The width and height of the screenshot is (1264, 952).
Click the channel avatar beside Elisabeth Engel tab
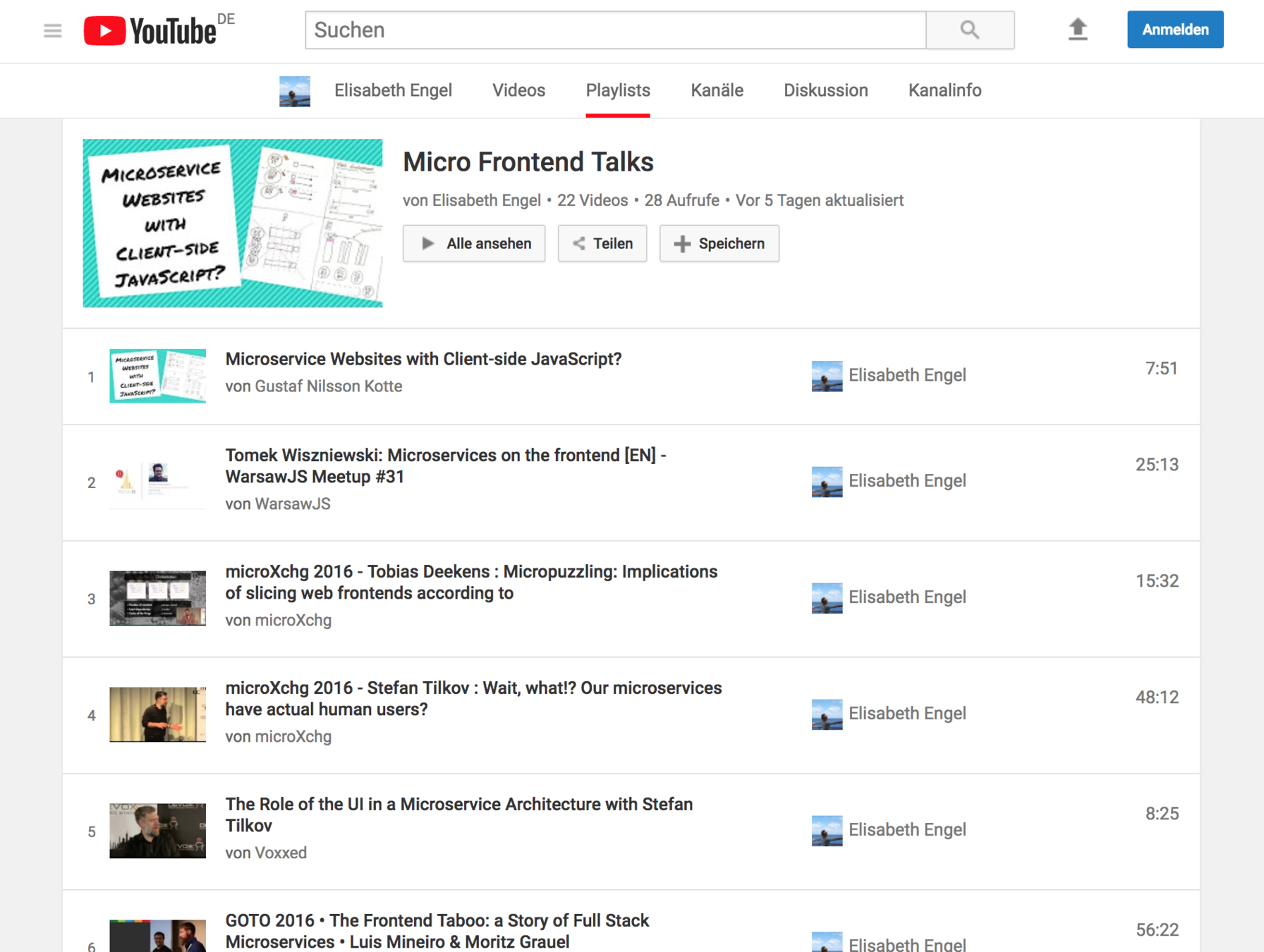point(295,91)
